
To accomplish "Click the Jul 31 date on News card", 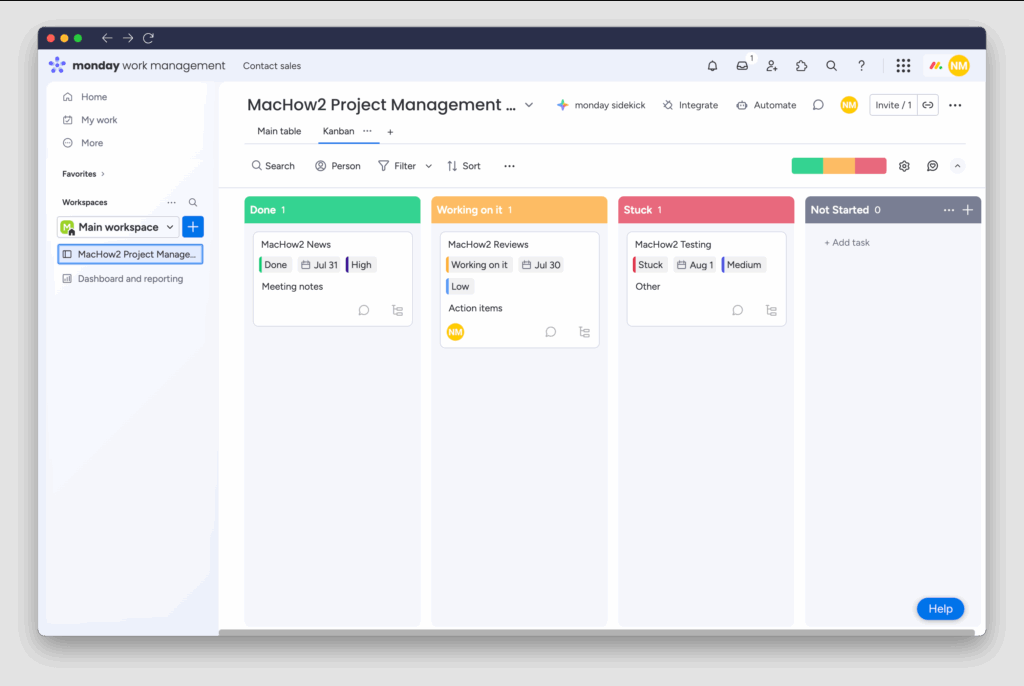I will [319, 265].
